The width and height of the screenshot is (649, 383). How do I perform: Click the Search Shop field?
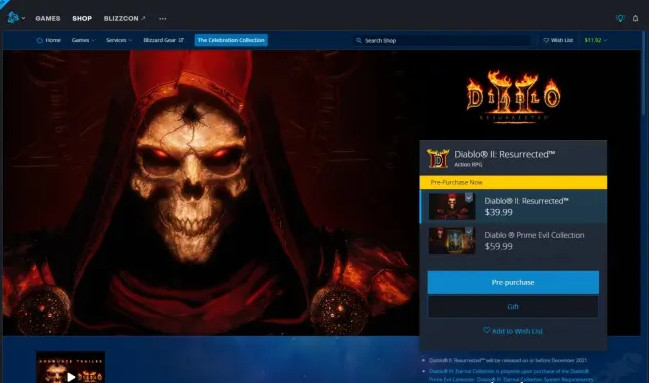pyautogui.click(x=443, y=41)
